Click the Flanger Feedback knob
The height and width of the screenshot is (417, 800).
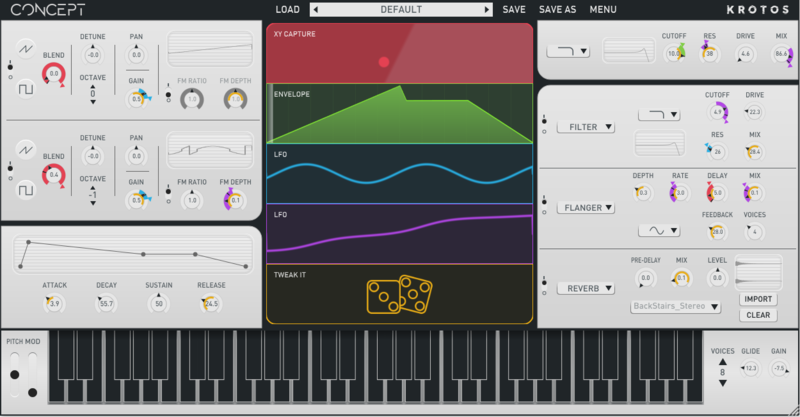pyautogui.click(x=717, y=232)
